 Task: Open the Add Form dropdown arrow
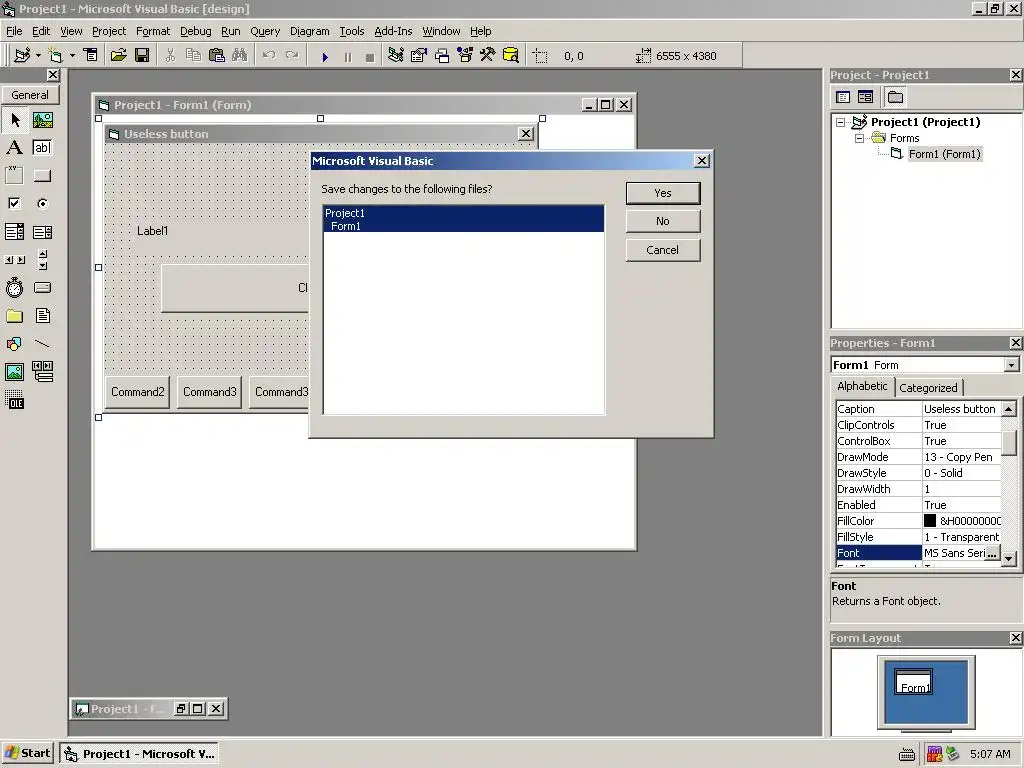(x=72, y=56)
